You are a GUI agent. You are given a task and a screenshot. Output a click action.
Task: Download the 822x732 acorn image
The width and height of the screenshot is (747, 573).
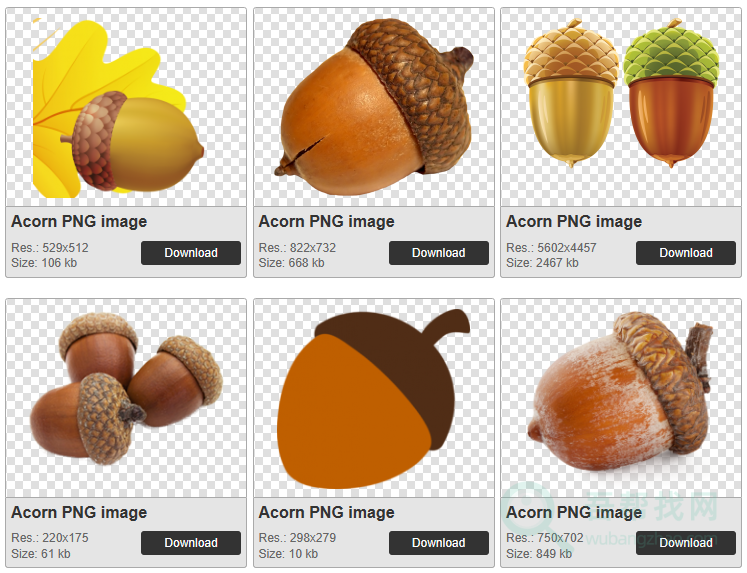coord(438,253)
